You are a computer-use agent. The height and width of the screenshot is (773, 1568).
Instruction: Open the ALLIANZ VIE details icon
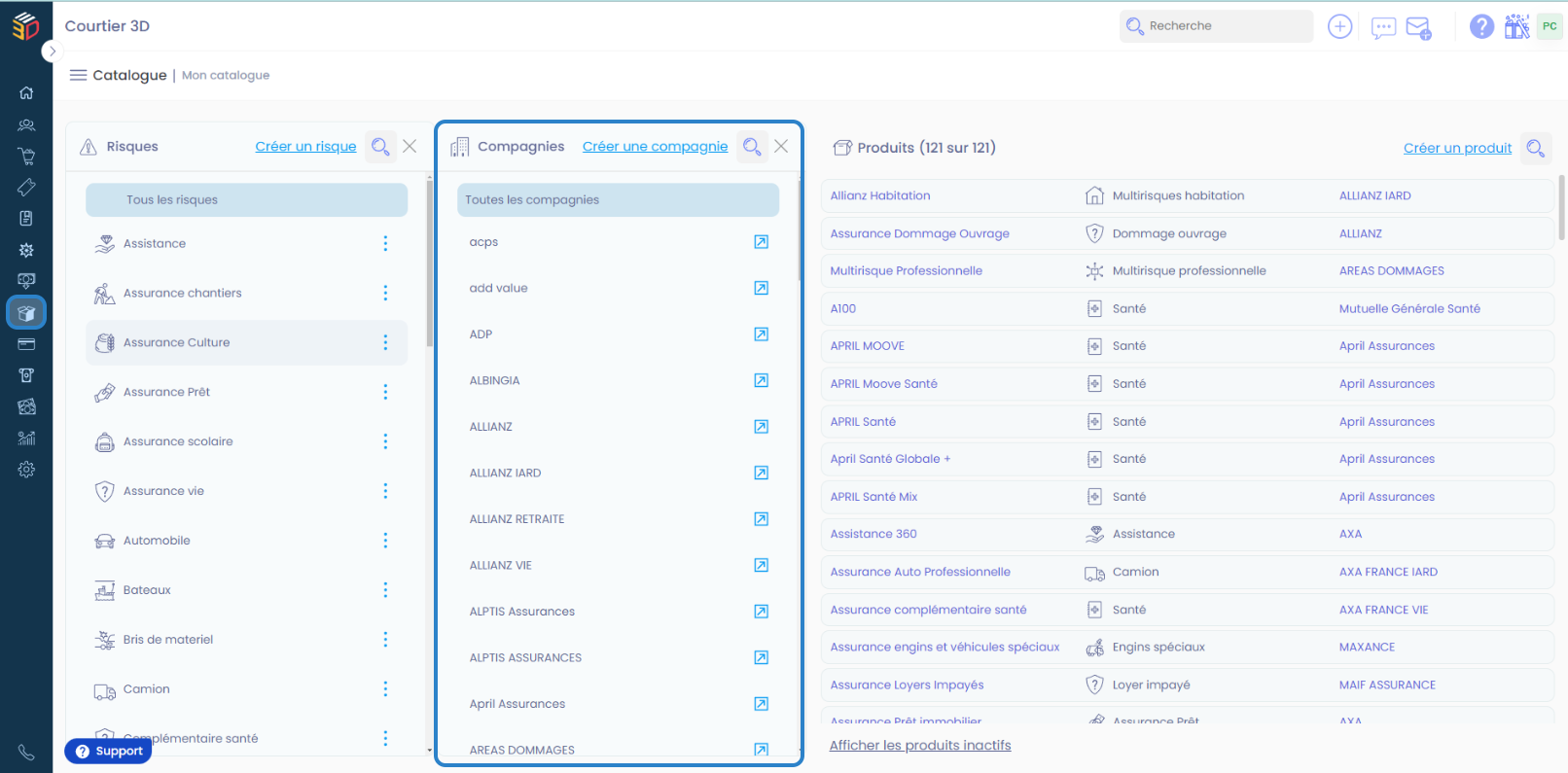(x=762, y=565)
